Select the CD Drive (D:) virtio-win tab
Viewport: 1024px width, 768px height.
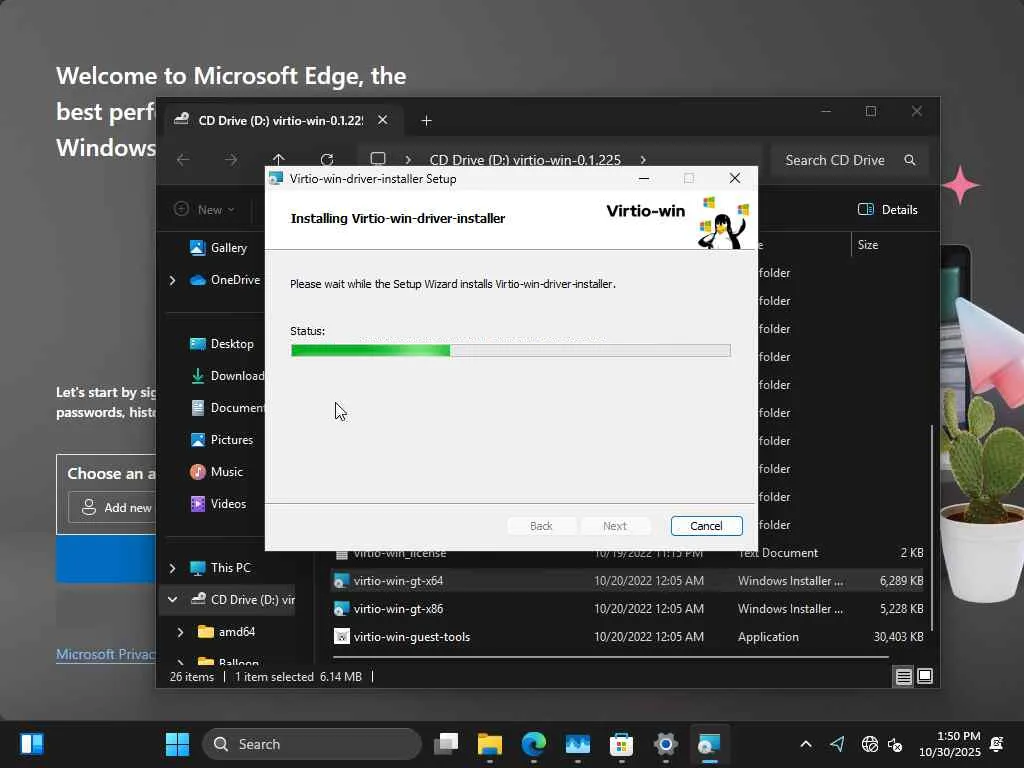(281, 120)
